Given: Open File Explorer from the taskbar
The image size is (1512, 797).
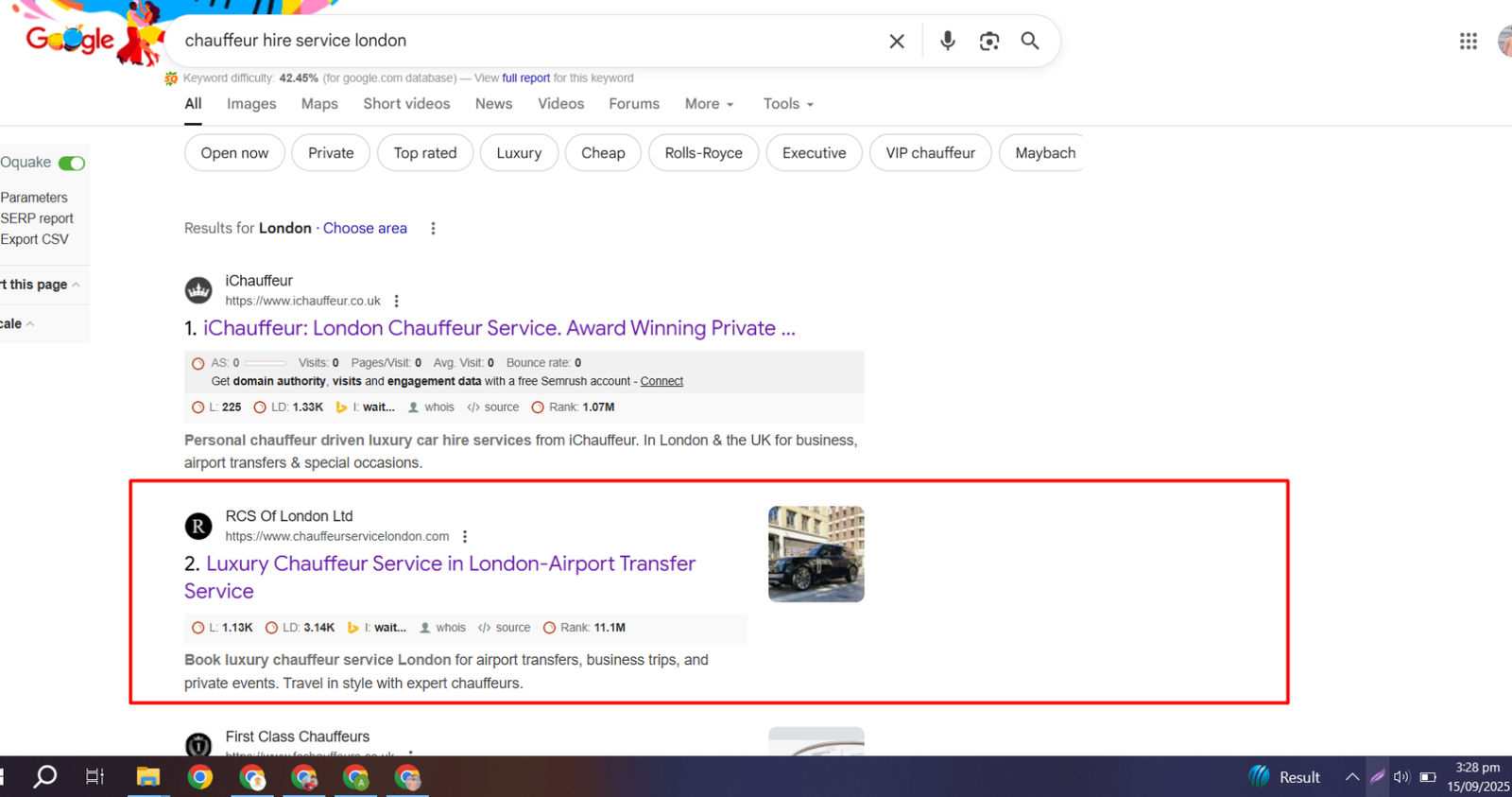Looking at the screenshot, I should pyautogui.click(x=148, y=777).
